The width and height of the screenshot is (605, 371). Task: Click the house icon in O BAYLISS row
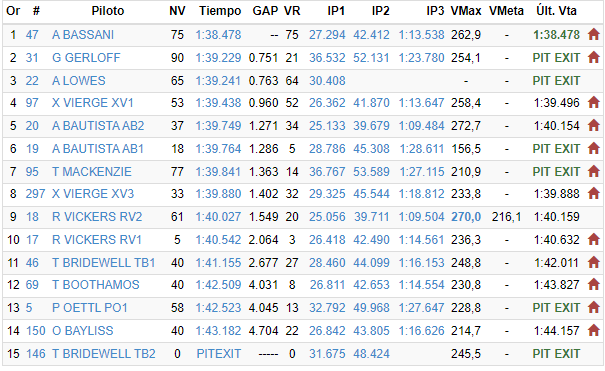[x=593, y=331]
